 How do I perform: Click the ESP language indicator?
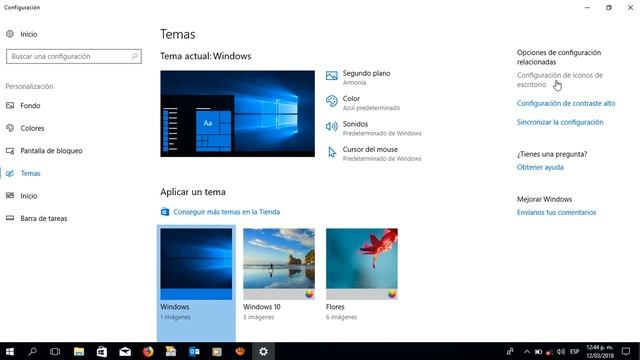click(x=575, y=351)
